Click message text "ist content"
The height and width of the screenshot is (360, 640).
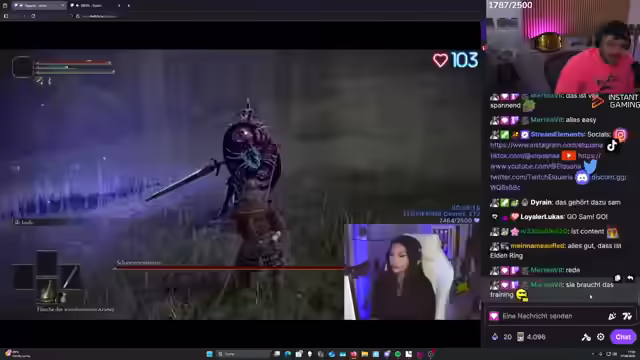pos(587,231)
